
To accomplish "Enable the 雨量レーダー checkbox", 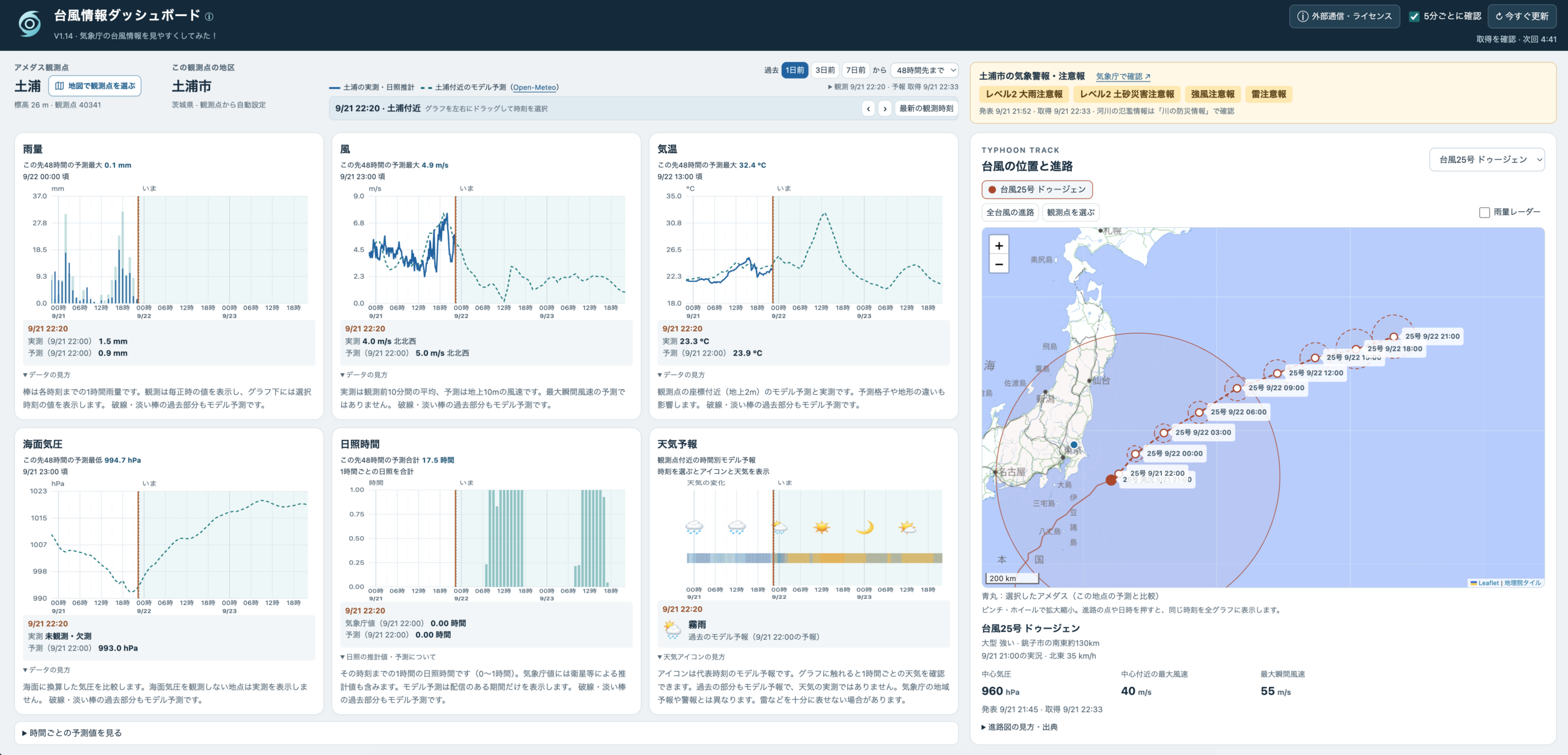I will click(x=1484, y=212).
